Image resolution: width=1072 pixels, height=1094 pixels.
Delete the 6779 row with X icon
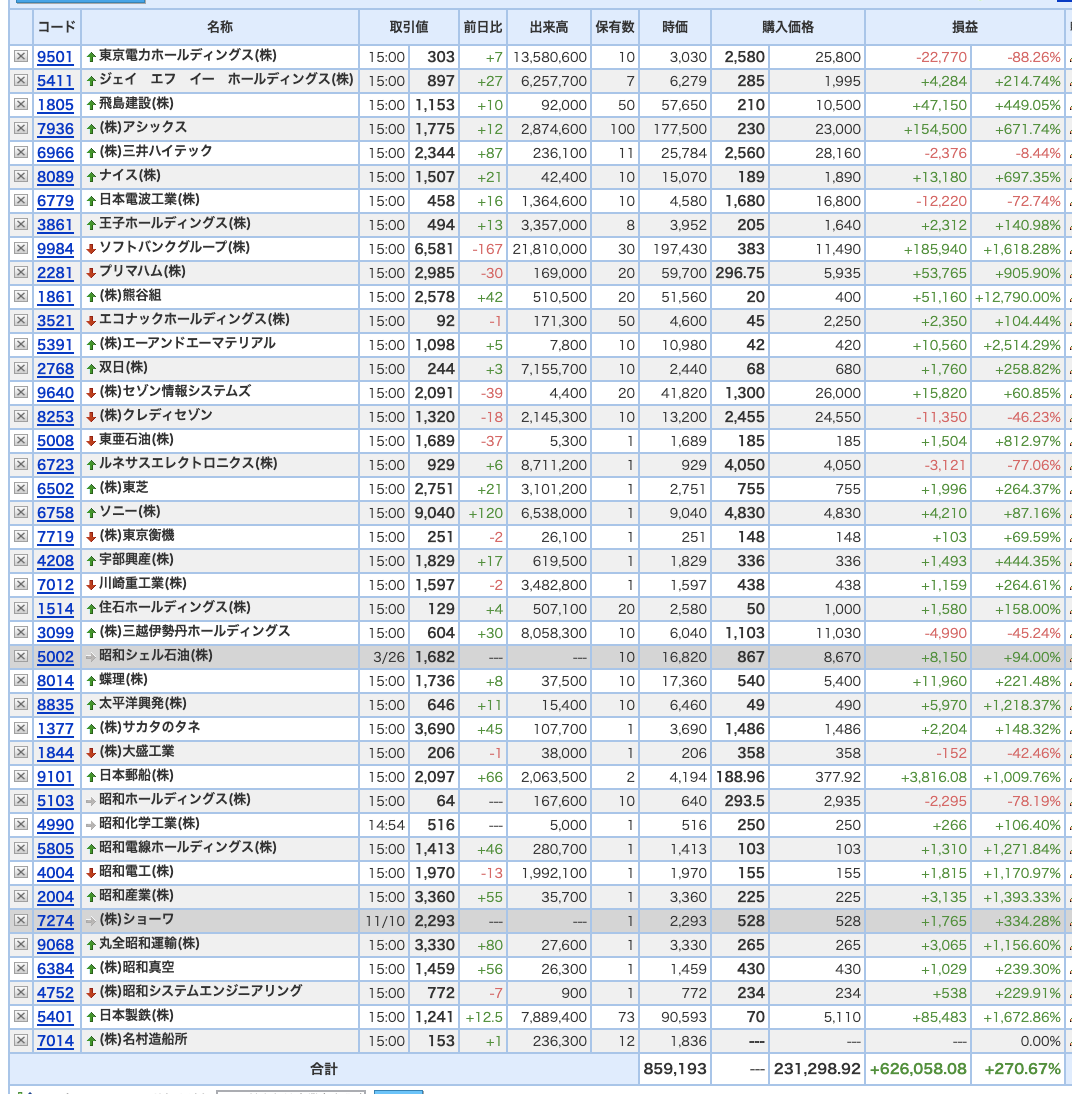tap(21, 201)
